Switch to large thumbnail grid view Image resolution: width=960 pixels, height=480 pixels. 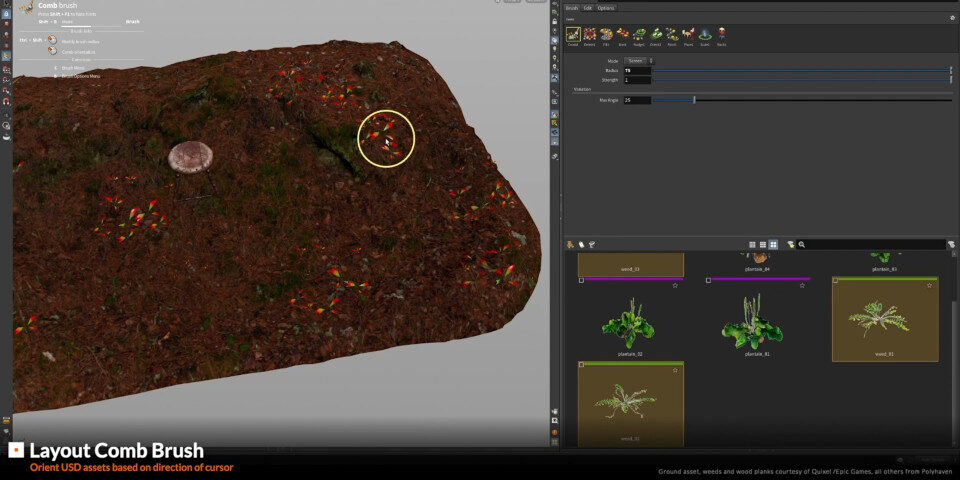(773, 244)
